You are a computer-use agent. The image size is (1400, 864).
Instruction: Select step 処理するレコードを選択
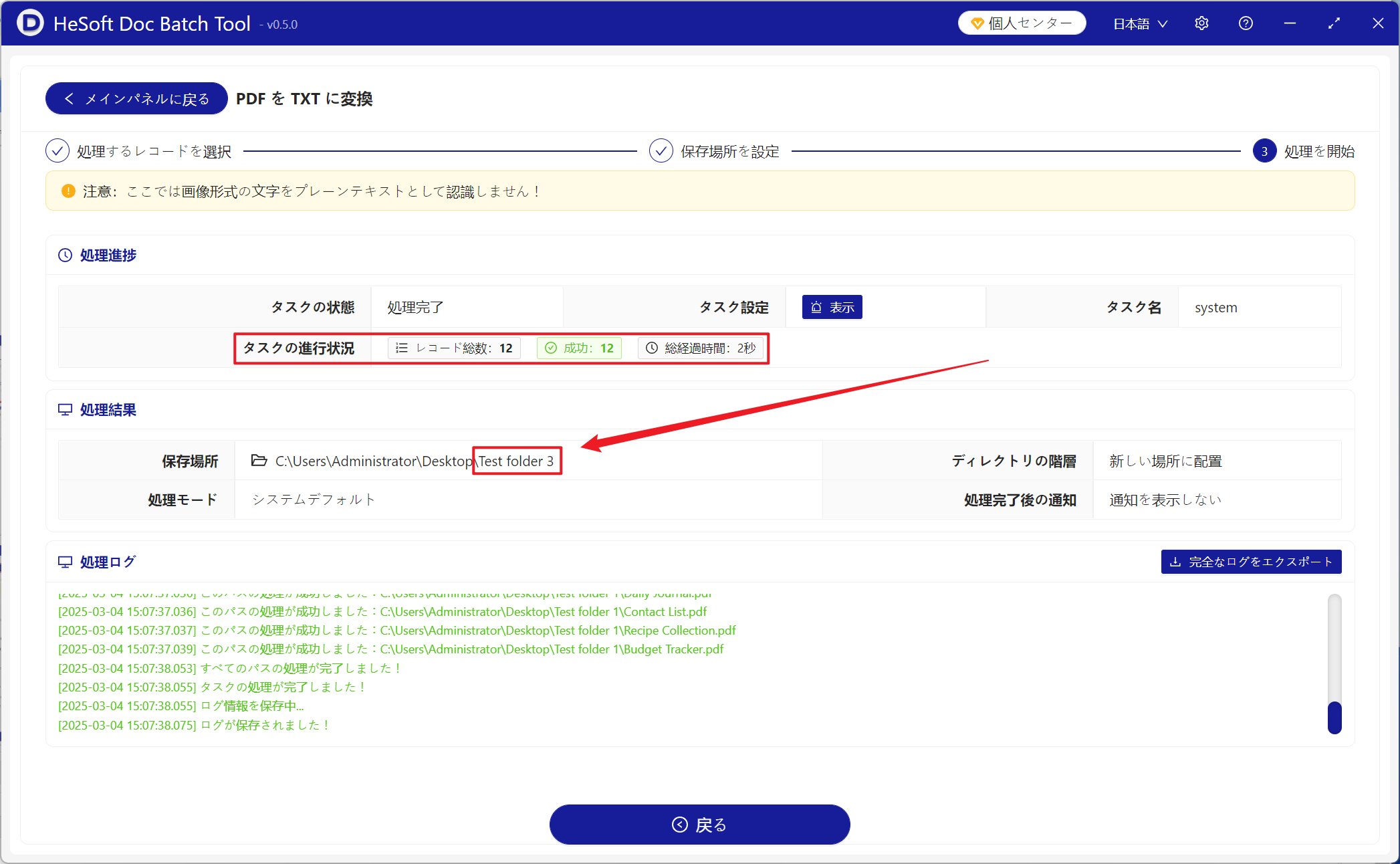(138, 152)
